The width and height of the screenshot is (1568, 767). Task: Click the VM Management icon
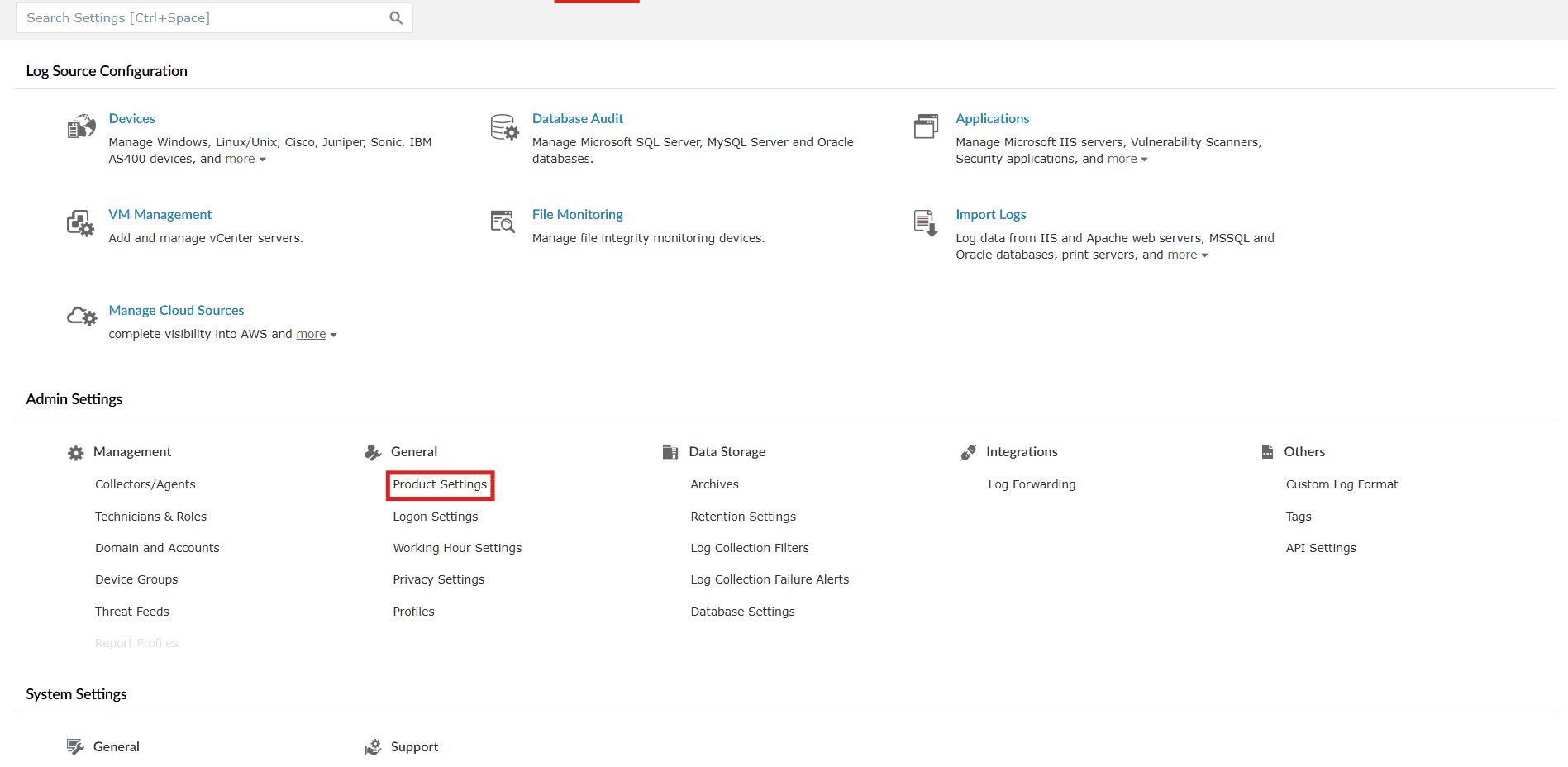click(x=80, y=222)
